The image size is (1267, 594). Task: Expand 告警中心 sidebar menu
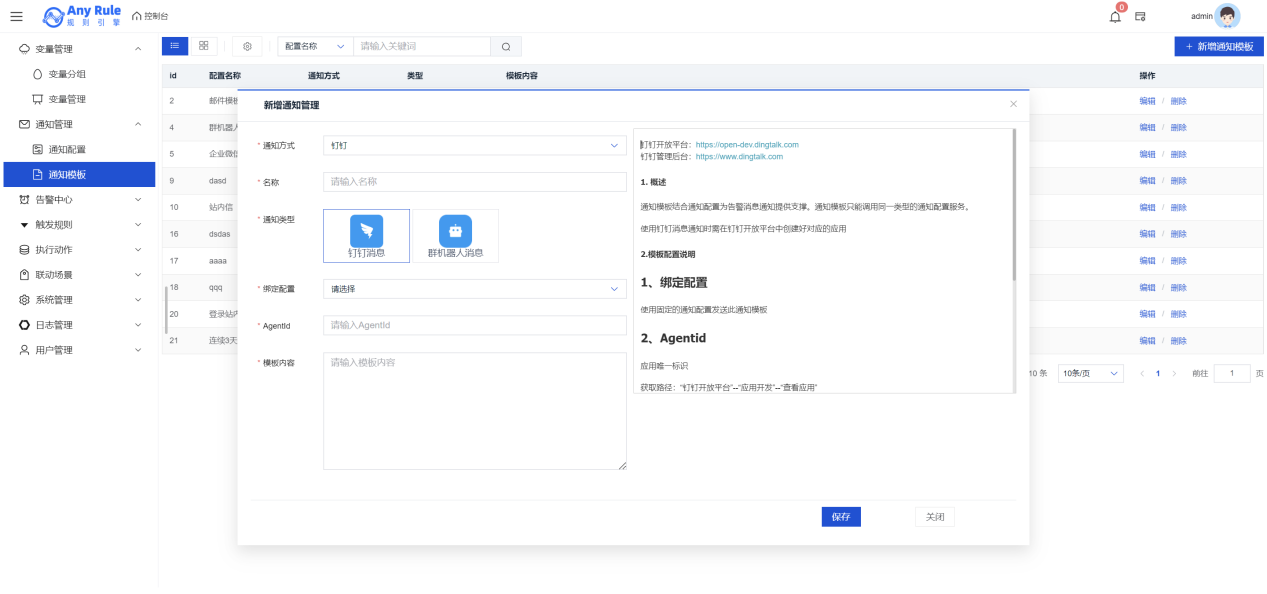78,199
